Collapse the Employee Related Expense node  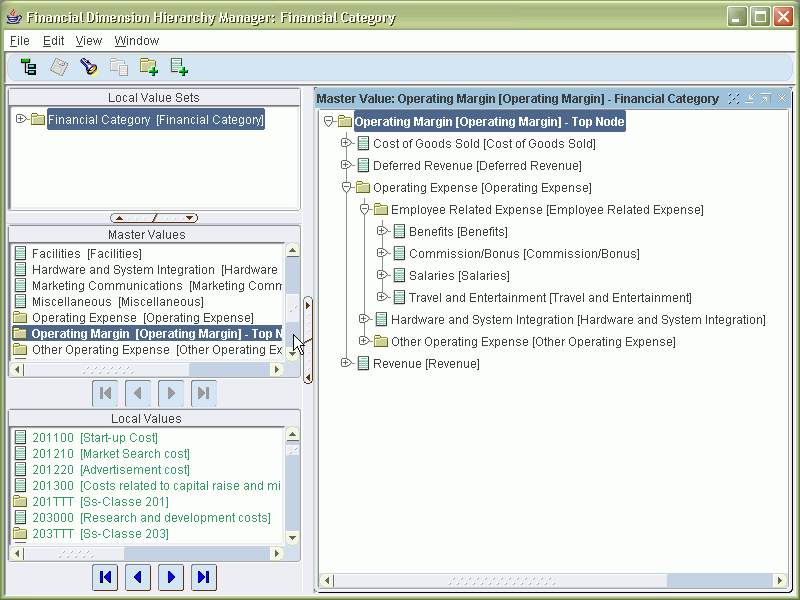click(x=364, y=209)
